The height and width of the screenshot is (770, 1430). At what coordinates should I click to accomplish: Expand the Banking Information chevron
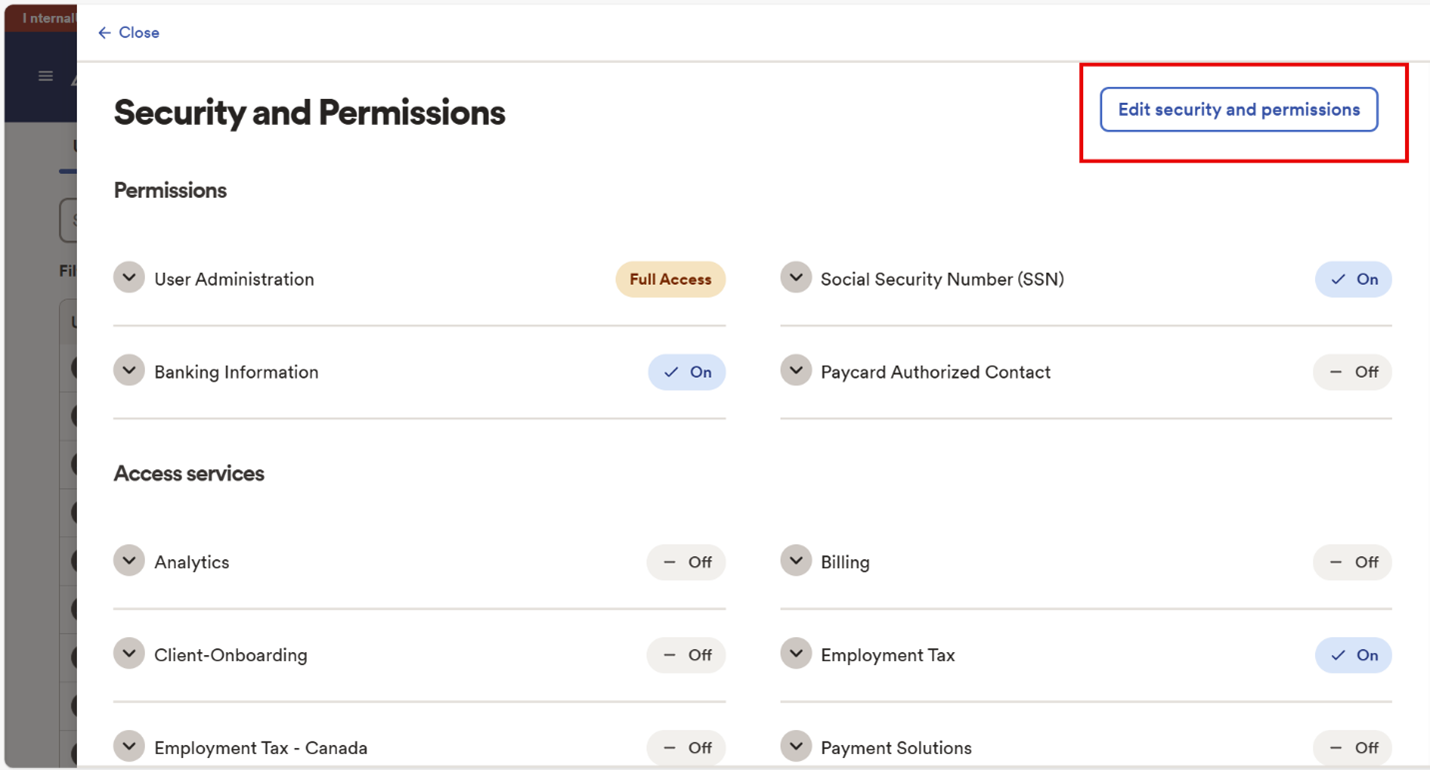pyautogui.click(x=129, y=371)
